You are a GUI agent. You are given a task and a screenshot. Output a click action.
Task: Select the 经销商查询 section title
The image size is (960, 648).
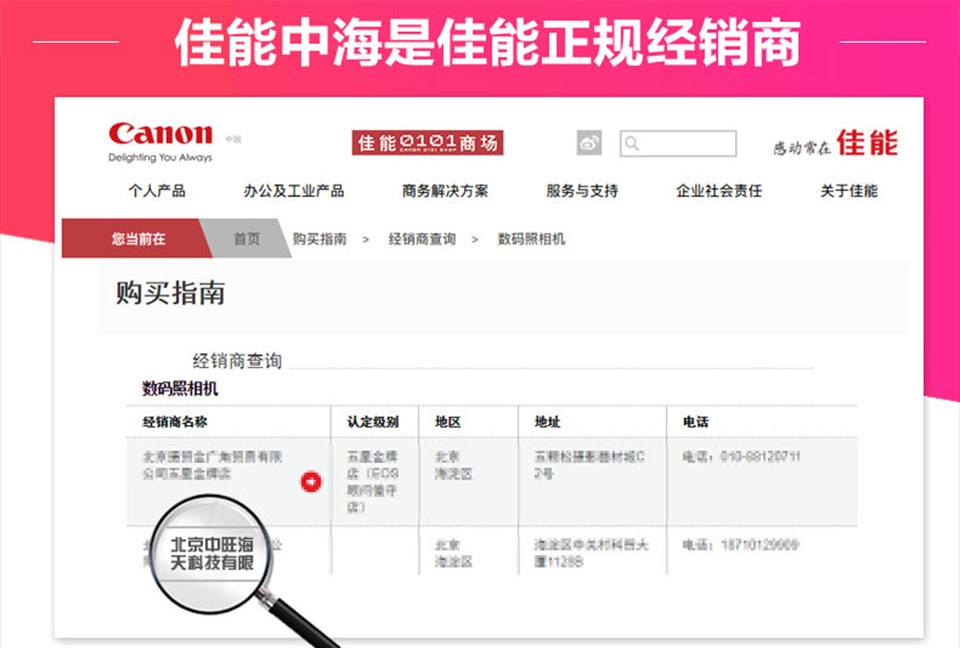[238, 361]
